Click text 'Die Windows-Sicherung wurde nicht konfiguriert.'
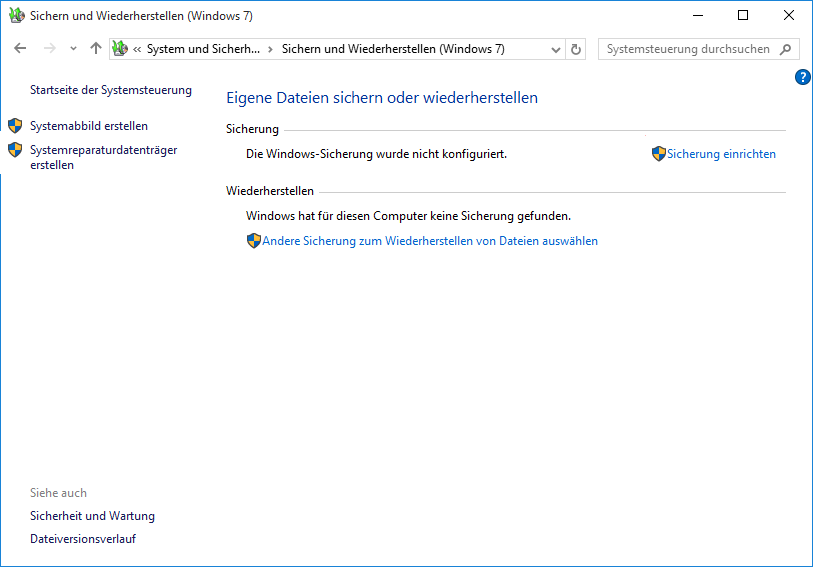813x567 pixels. point(376,154)
